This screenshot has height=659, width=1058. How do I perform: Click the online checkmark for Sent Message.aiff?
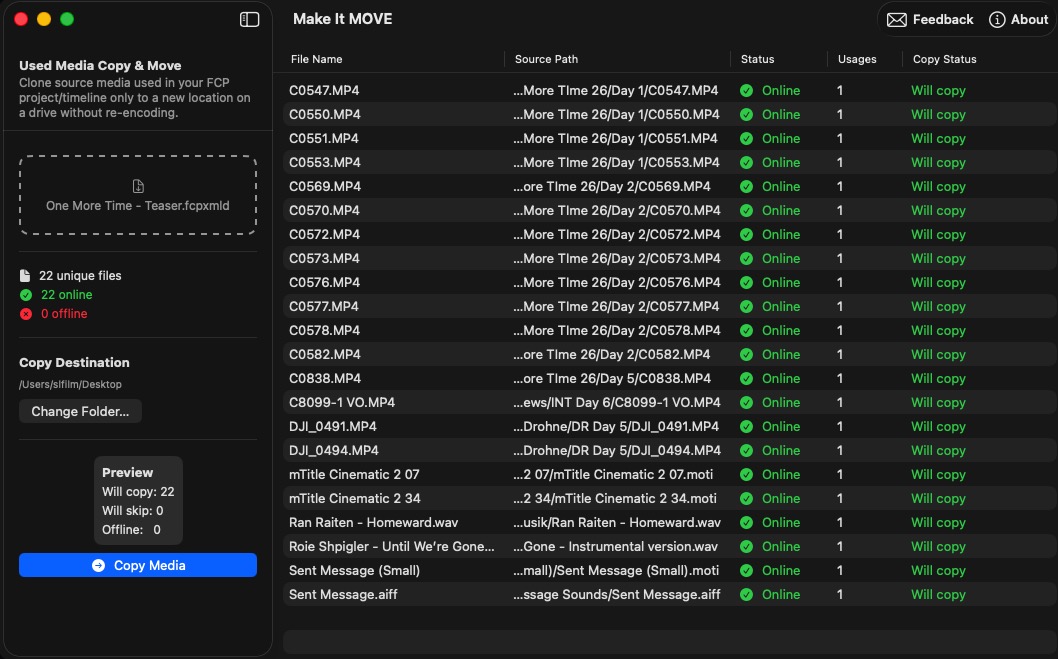[746, 594]
